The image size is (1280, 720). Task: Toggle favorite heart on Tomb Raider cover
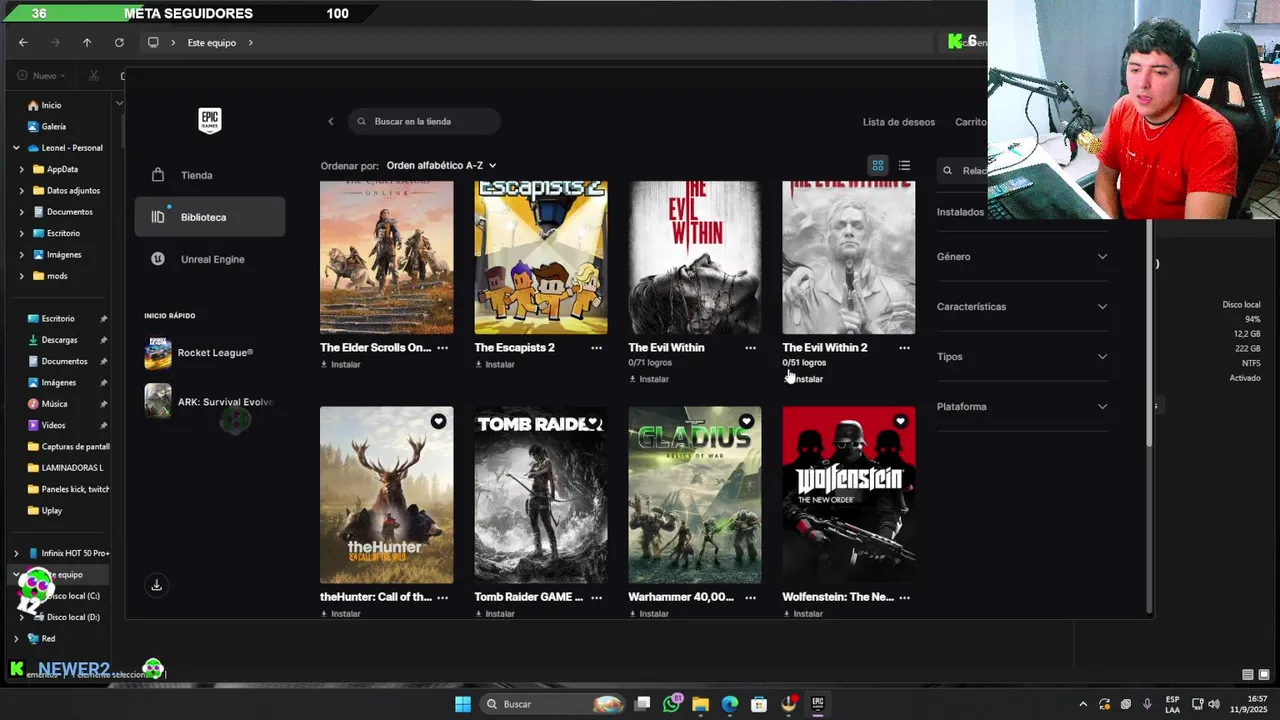click(x=592, y=422)
